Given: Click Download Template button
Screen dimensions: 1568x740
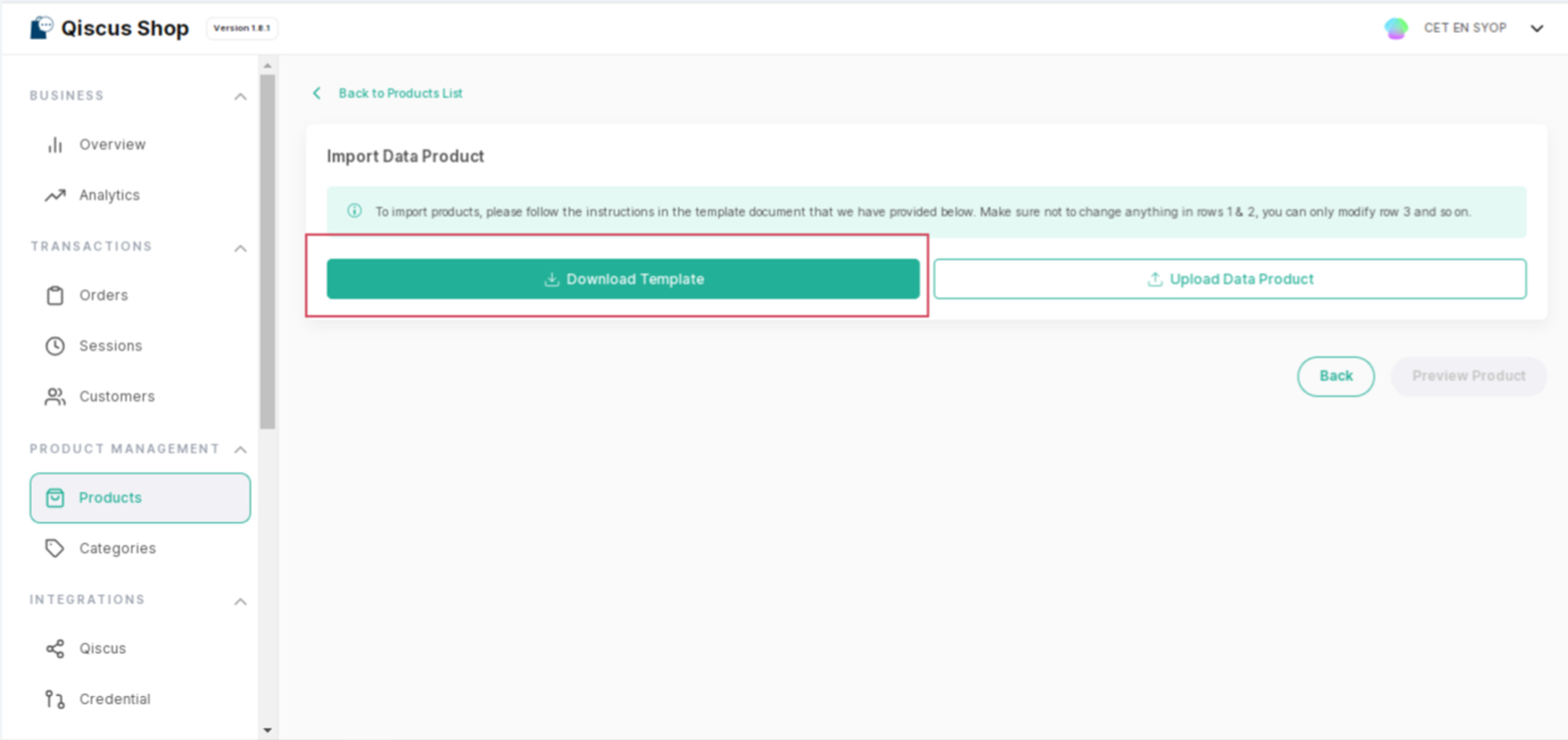Looking at the screenshot, I should [x=623, y=279].
